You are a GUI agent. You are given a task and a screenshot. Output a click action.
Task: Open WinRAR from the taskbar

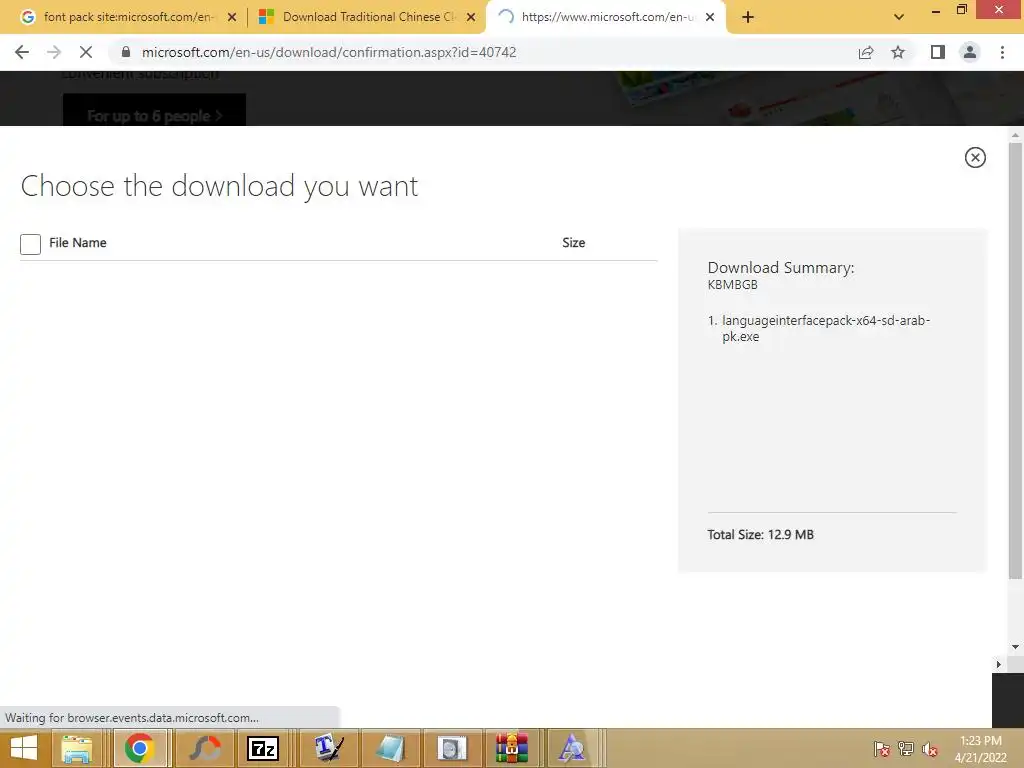coord(511,748)
